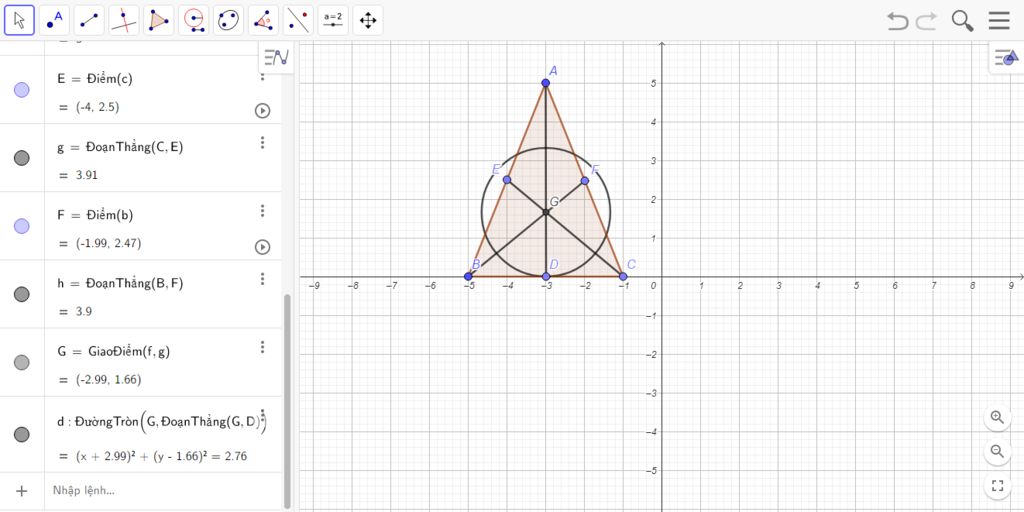Viewport: 1024px width, 512px height.
Task: Play animation for point E
Action: click(x=262, y=110)
